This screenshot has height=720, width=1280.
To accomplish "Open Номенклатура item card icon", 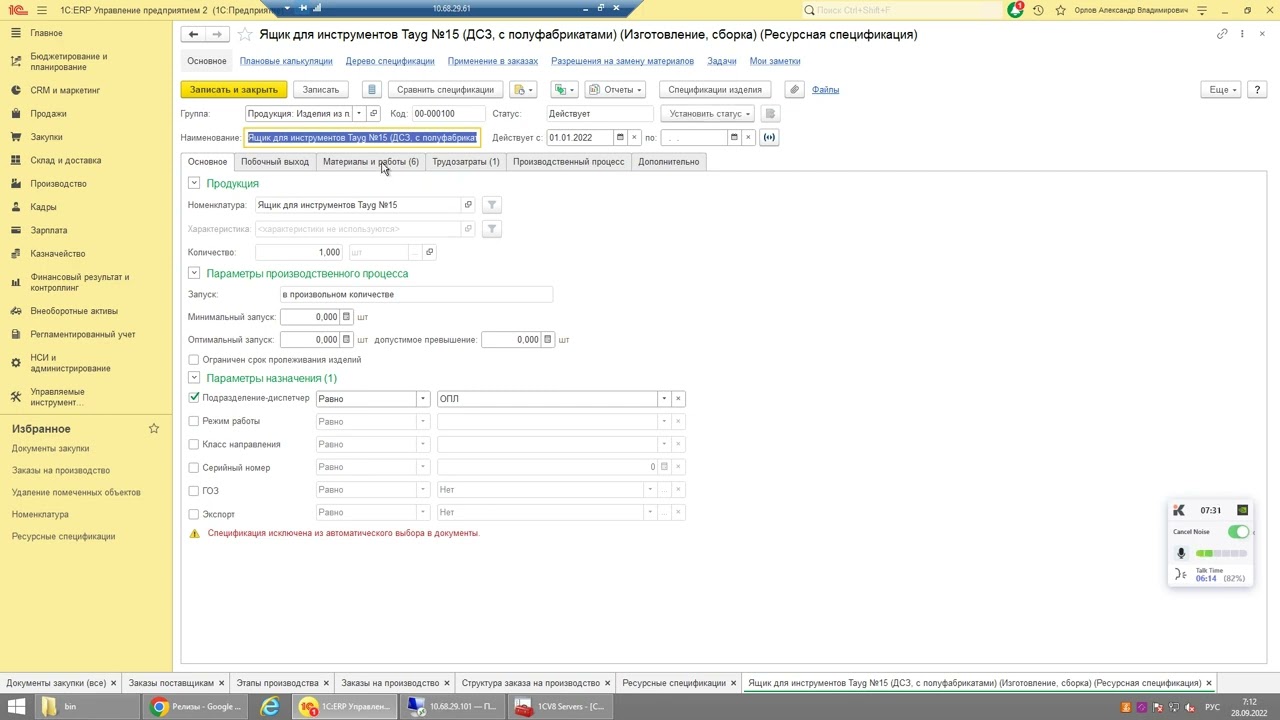I will 467,205.
